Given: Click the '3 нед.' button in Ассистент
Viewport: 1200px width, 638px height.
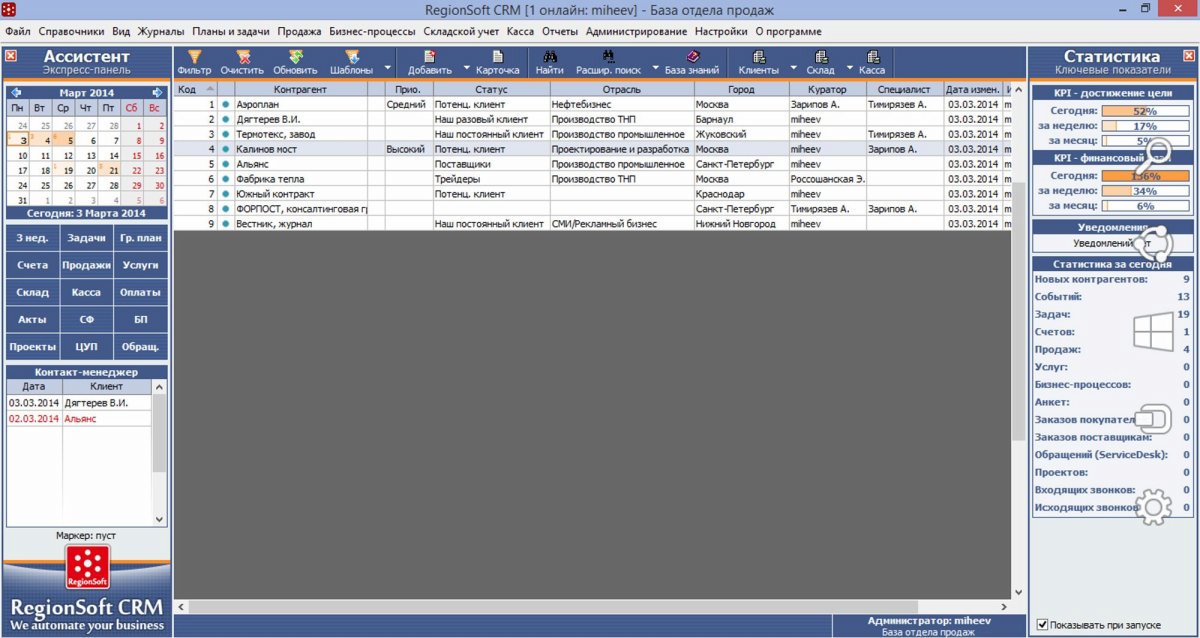Looking at the screenshot, I should [x=32, y=239].
